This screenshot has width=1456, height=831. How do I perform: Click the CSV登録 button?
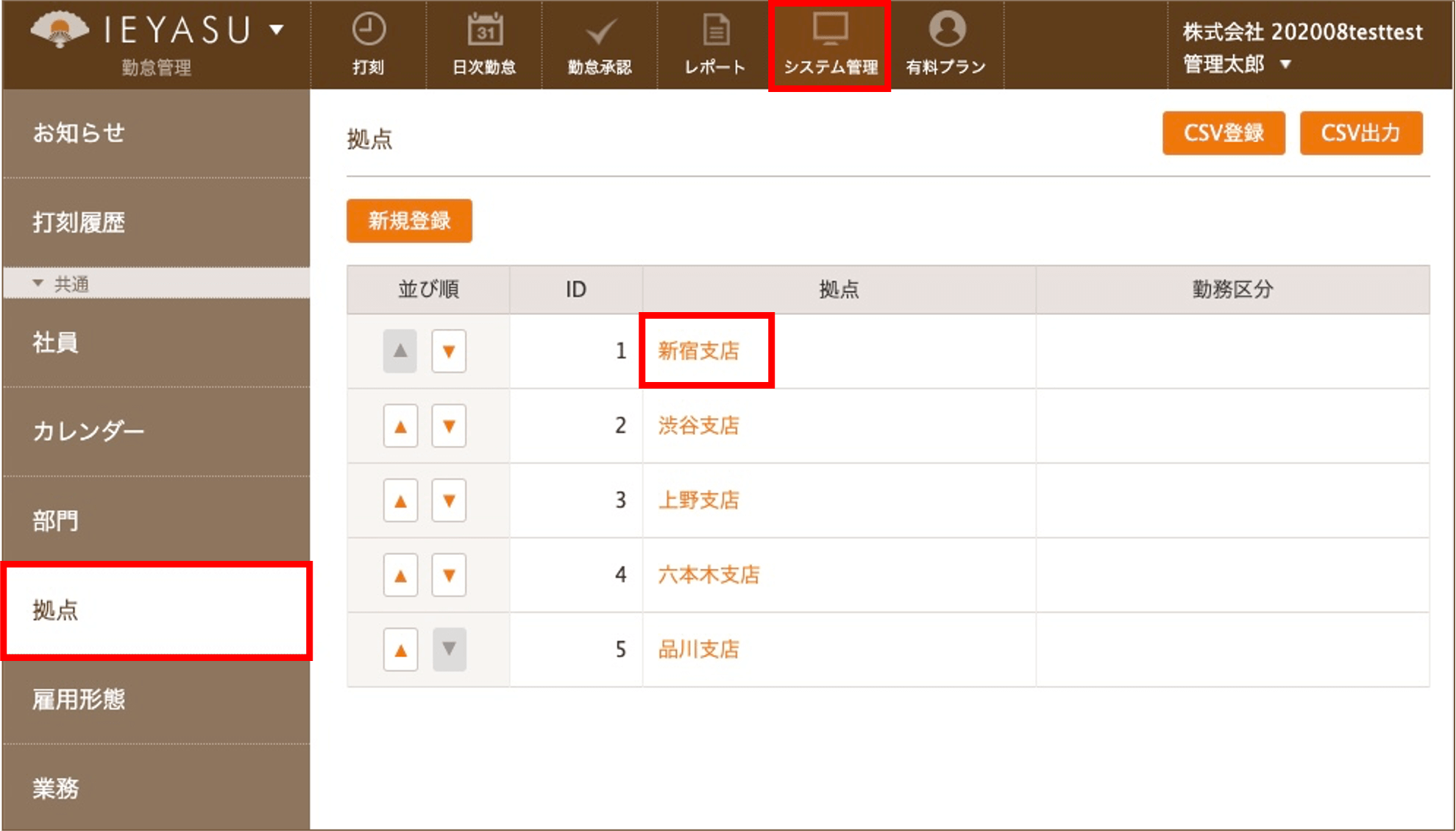pyautogui.click(x=1224, y=133)
